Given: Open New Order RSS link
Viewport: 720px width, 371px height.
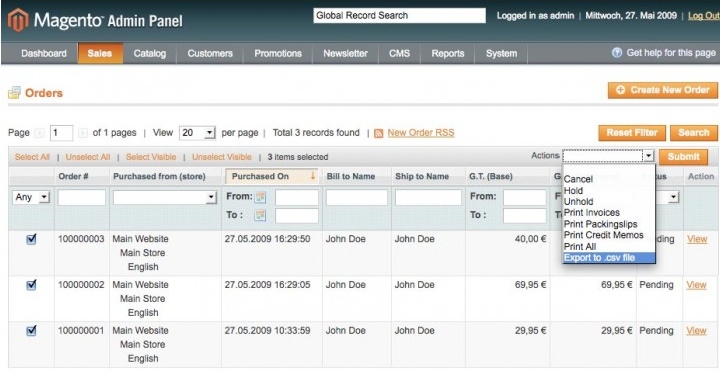Looking at the screenshot, I should point(421,133).
